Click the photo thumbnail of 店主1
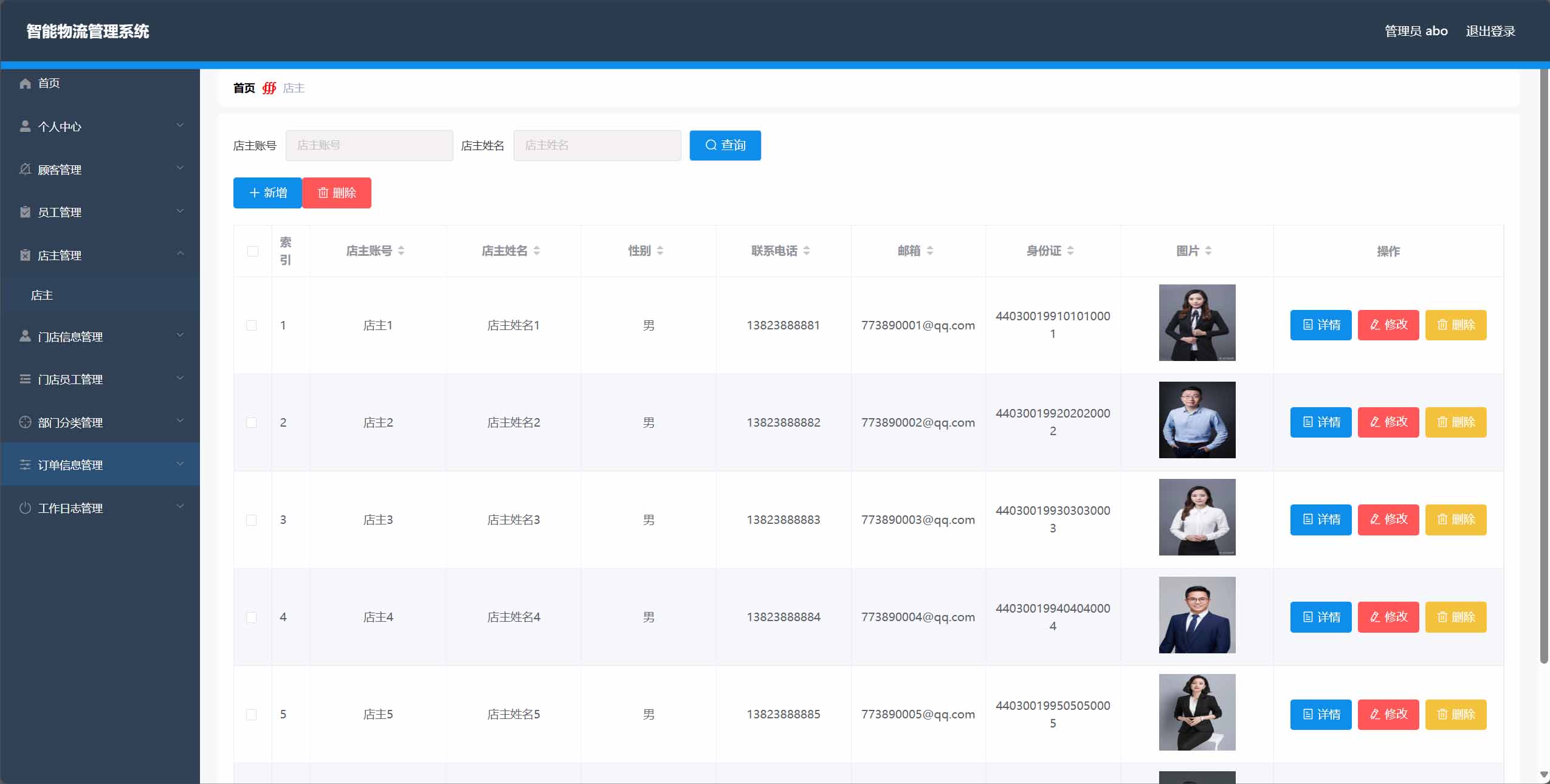 tap(1197, 323)
